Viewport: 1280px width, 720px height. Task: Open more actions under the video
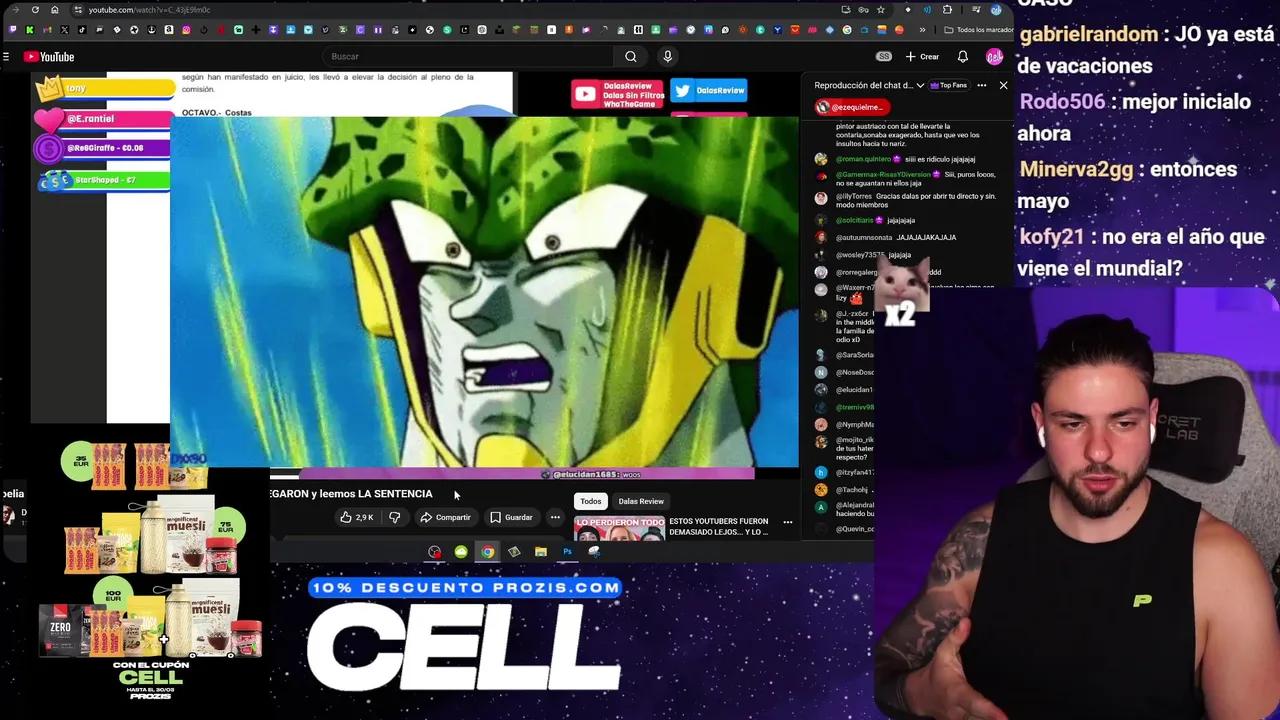click(x=555, y=517)
